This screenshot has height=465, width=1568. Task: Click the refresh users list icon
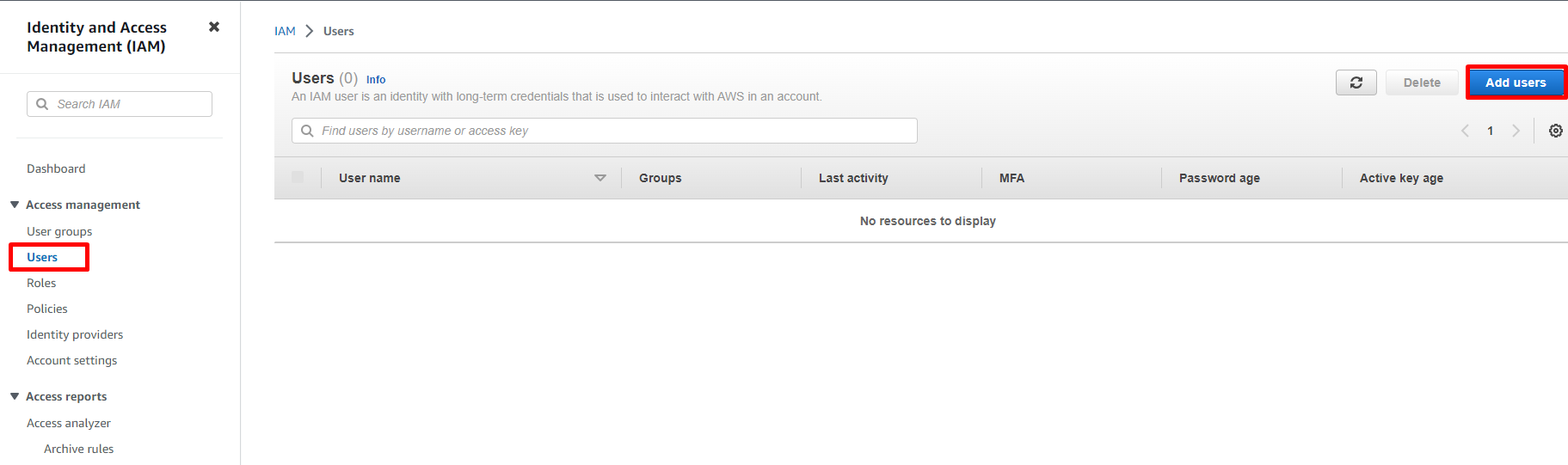point(1356,83)
